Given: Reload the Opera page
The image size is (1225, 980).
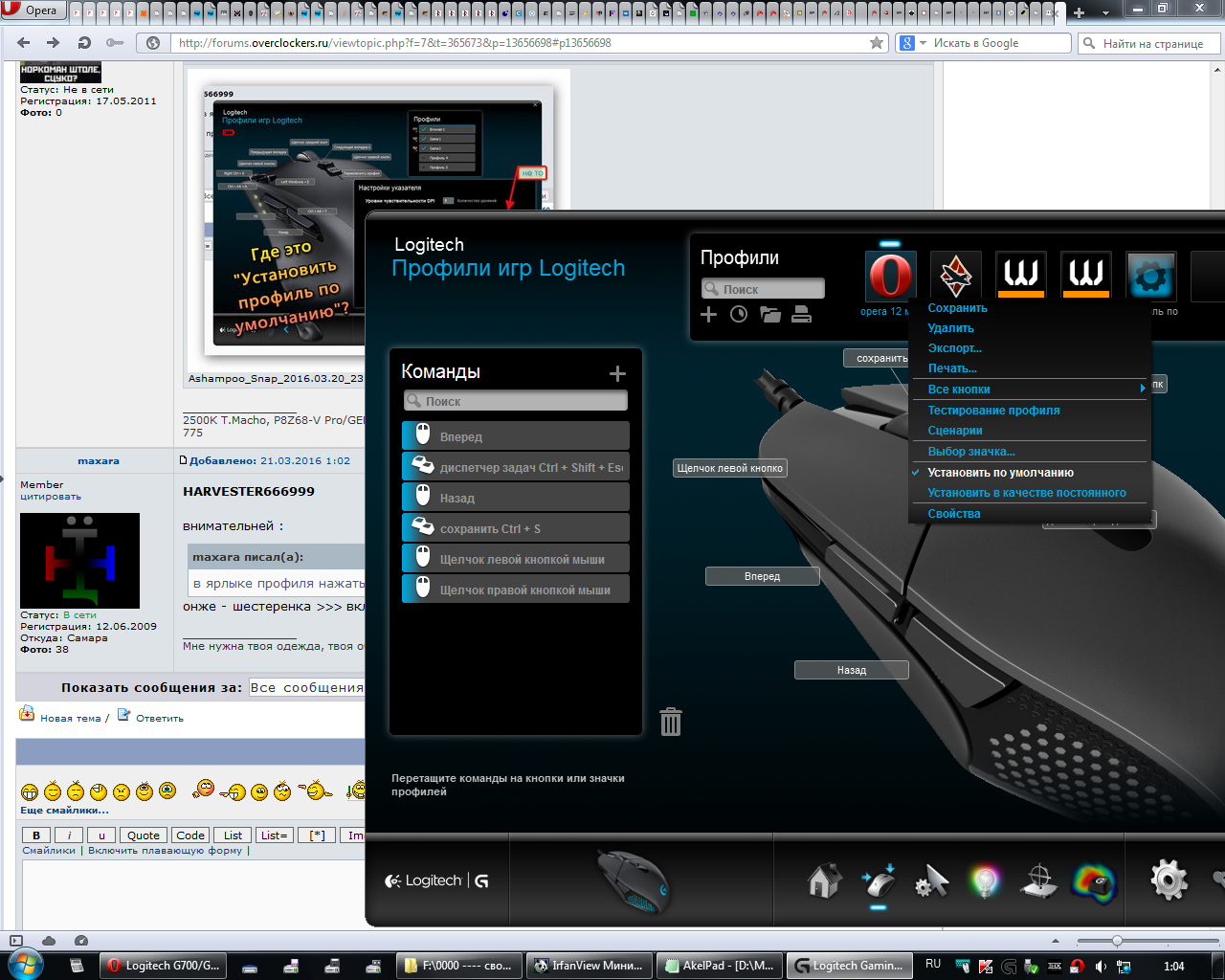Looking at the screenshot, I should point(84,43).
